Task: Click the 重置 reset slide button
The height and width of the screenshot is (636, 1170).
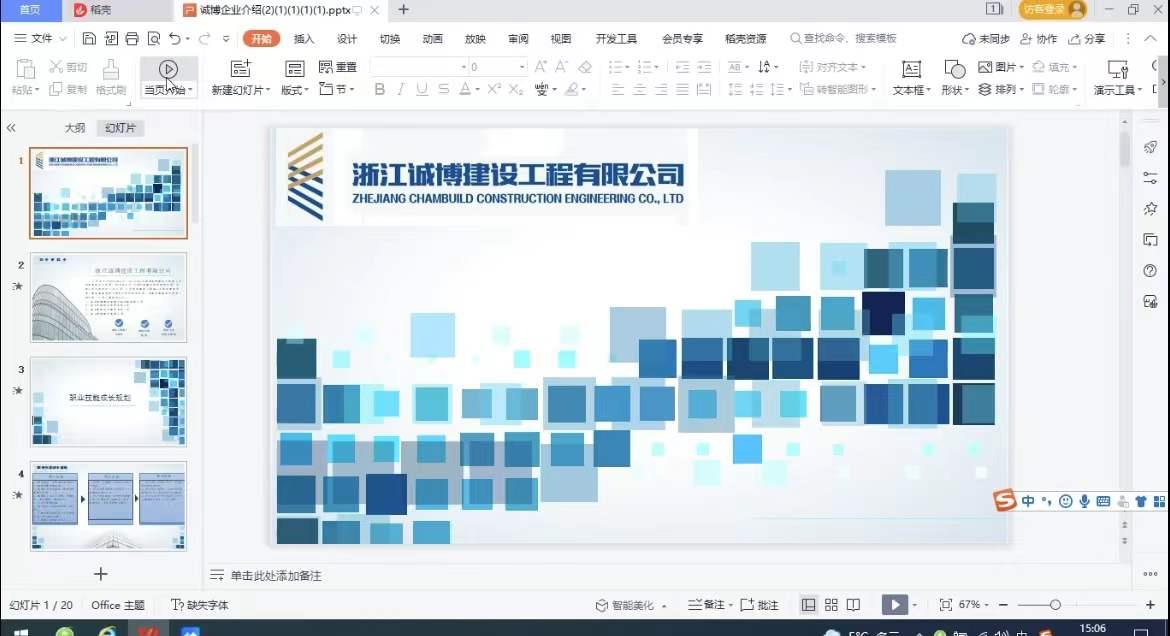Action: click(338, 67)
